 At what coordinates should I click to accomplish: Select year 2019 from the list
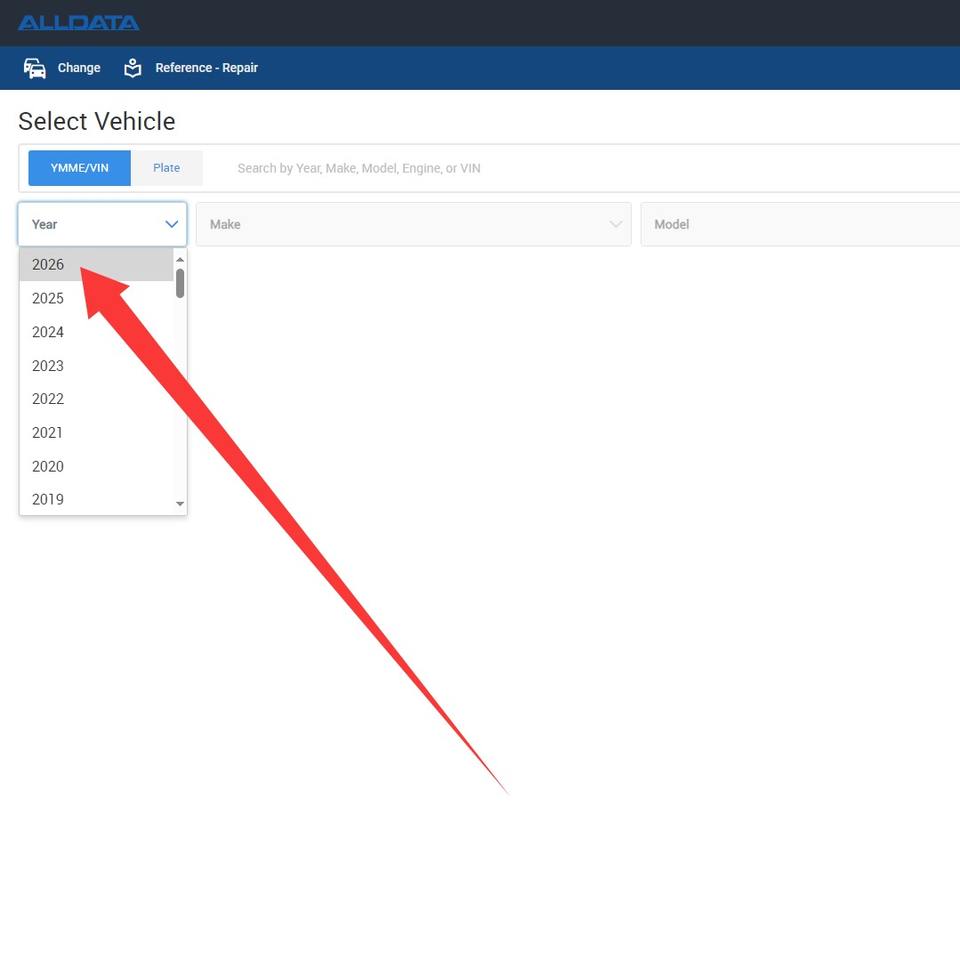point(96,499)
